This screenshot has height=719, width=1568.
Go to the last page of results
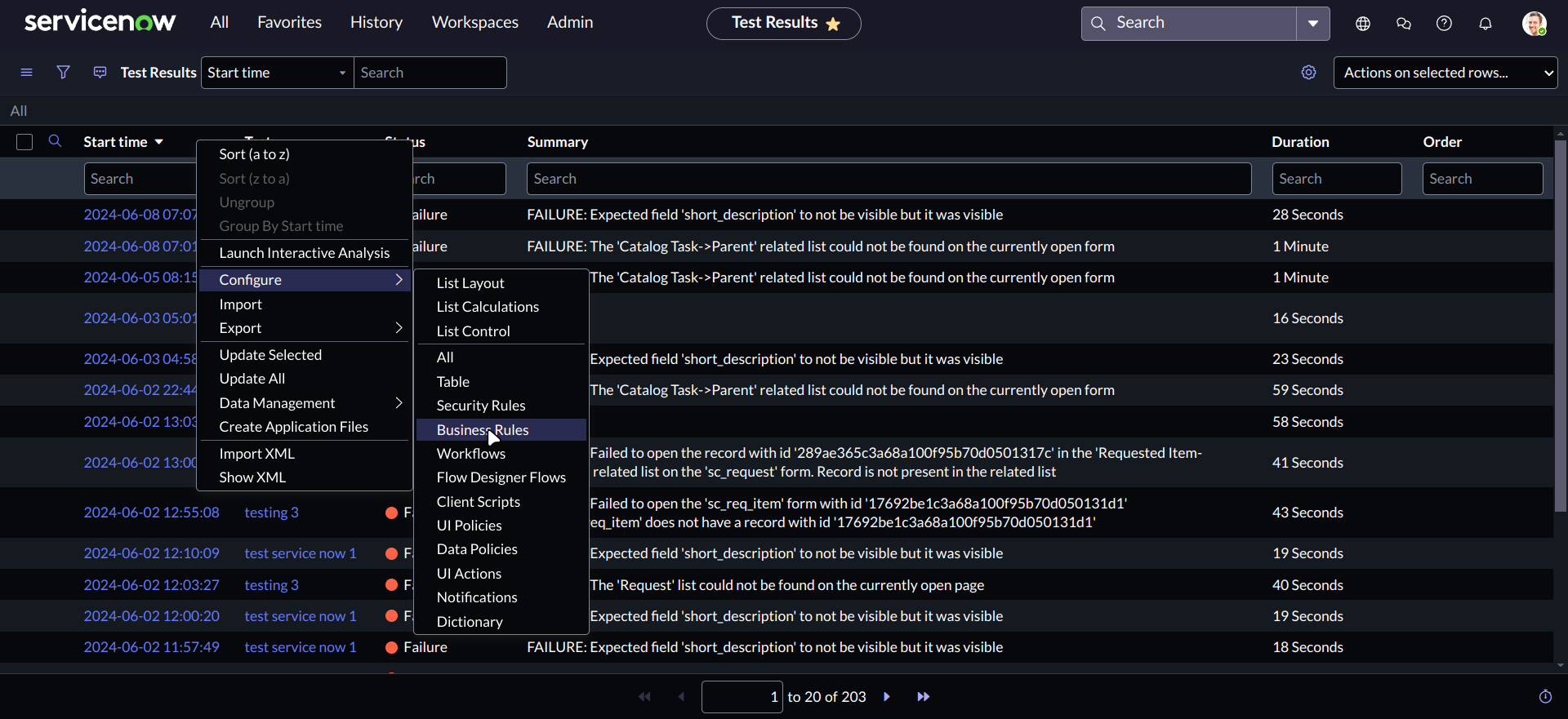(923, 697)
